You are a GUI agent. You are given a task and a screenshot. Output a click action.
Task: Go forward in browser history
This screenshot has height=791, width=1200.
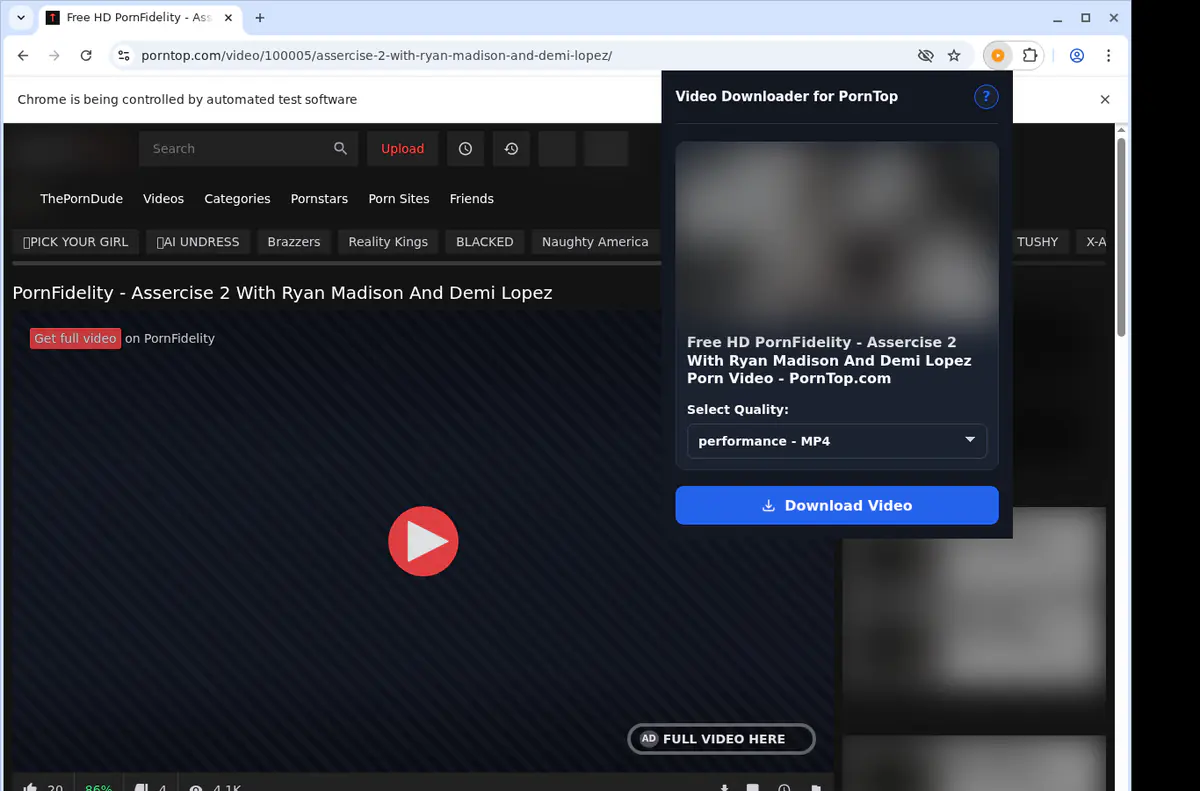[x=55, y=56]
